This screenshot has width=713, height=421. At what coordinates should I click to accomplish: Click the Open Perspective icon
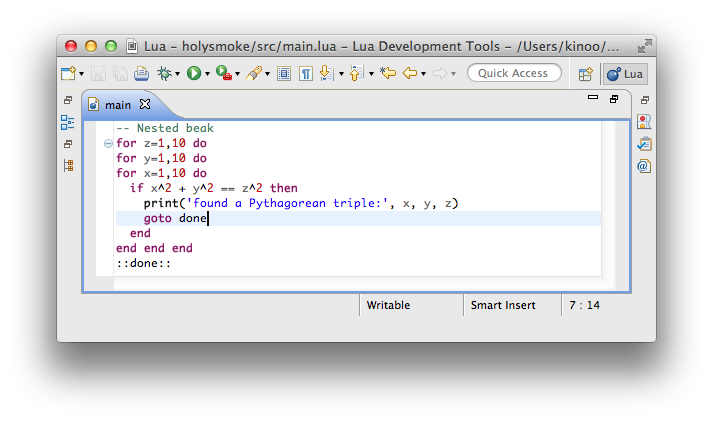click(586, 74)
